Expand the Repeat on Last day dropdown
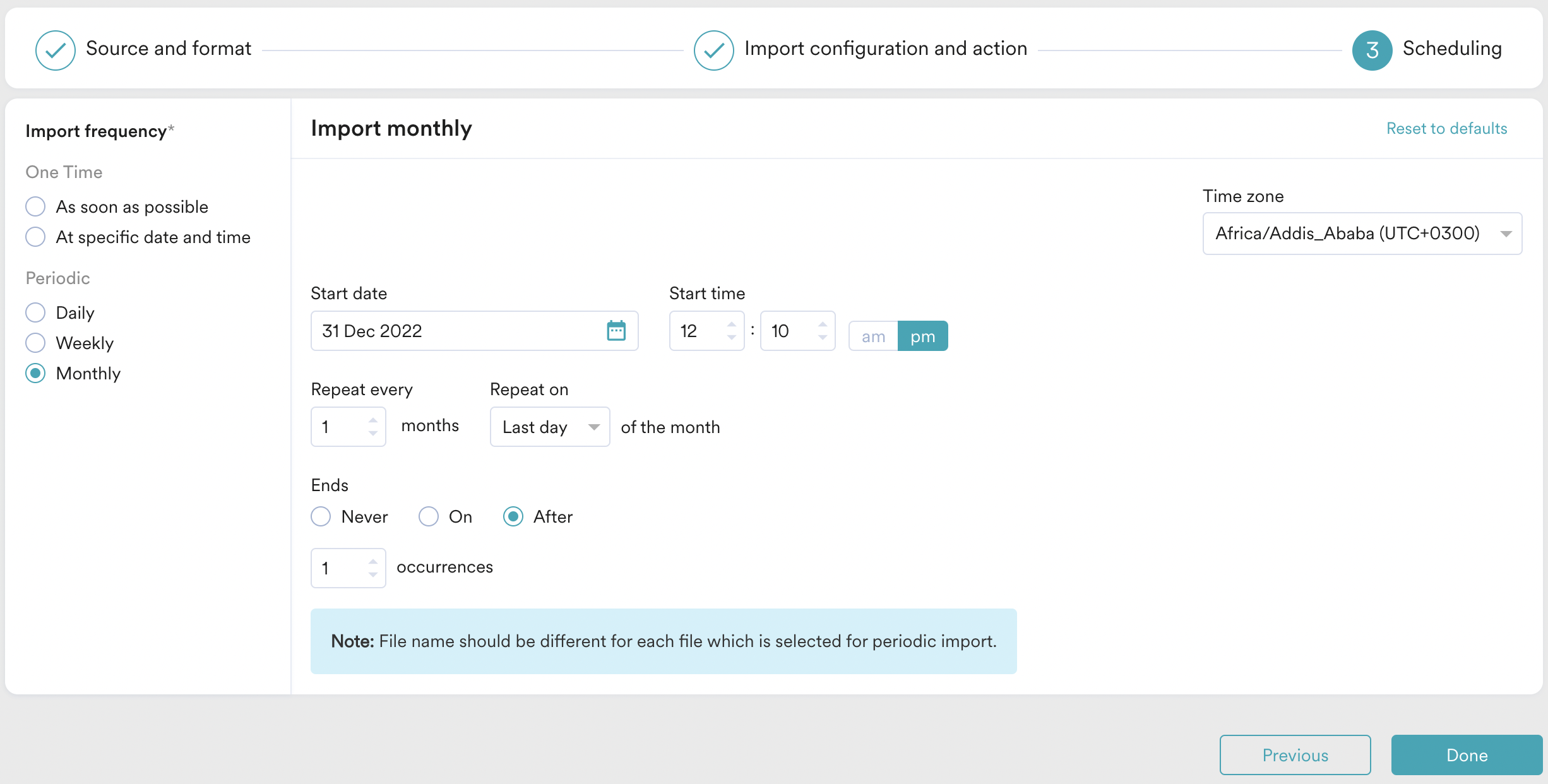 549,427
